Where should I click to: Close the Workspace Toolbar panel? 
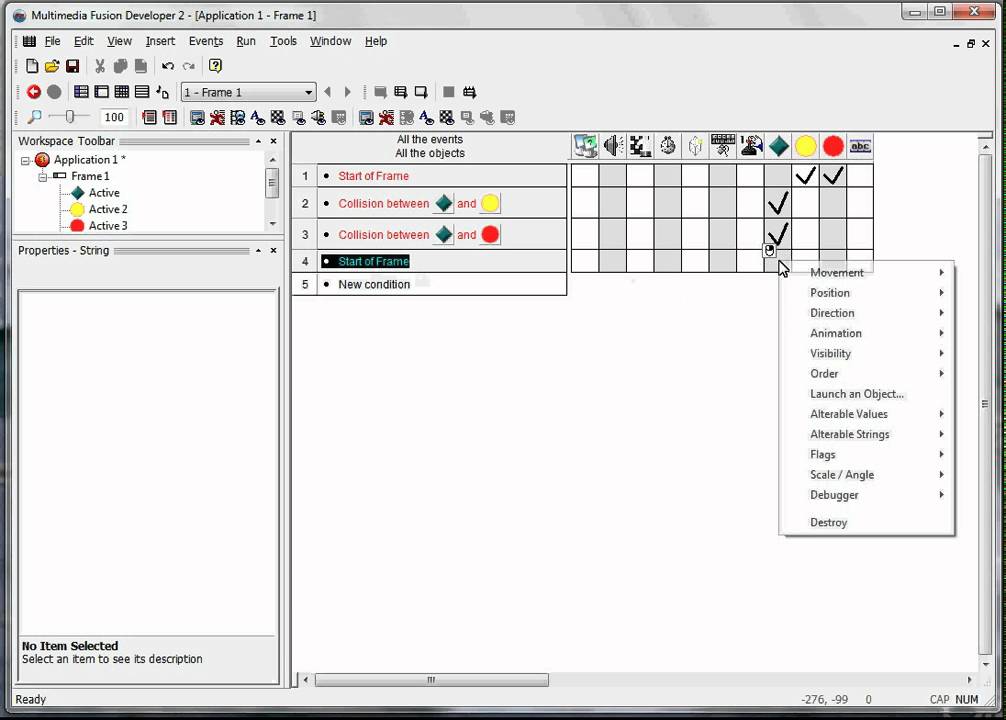click(x=274, y=141)
